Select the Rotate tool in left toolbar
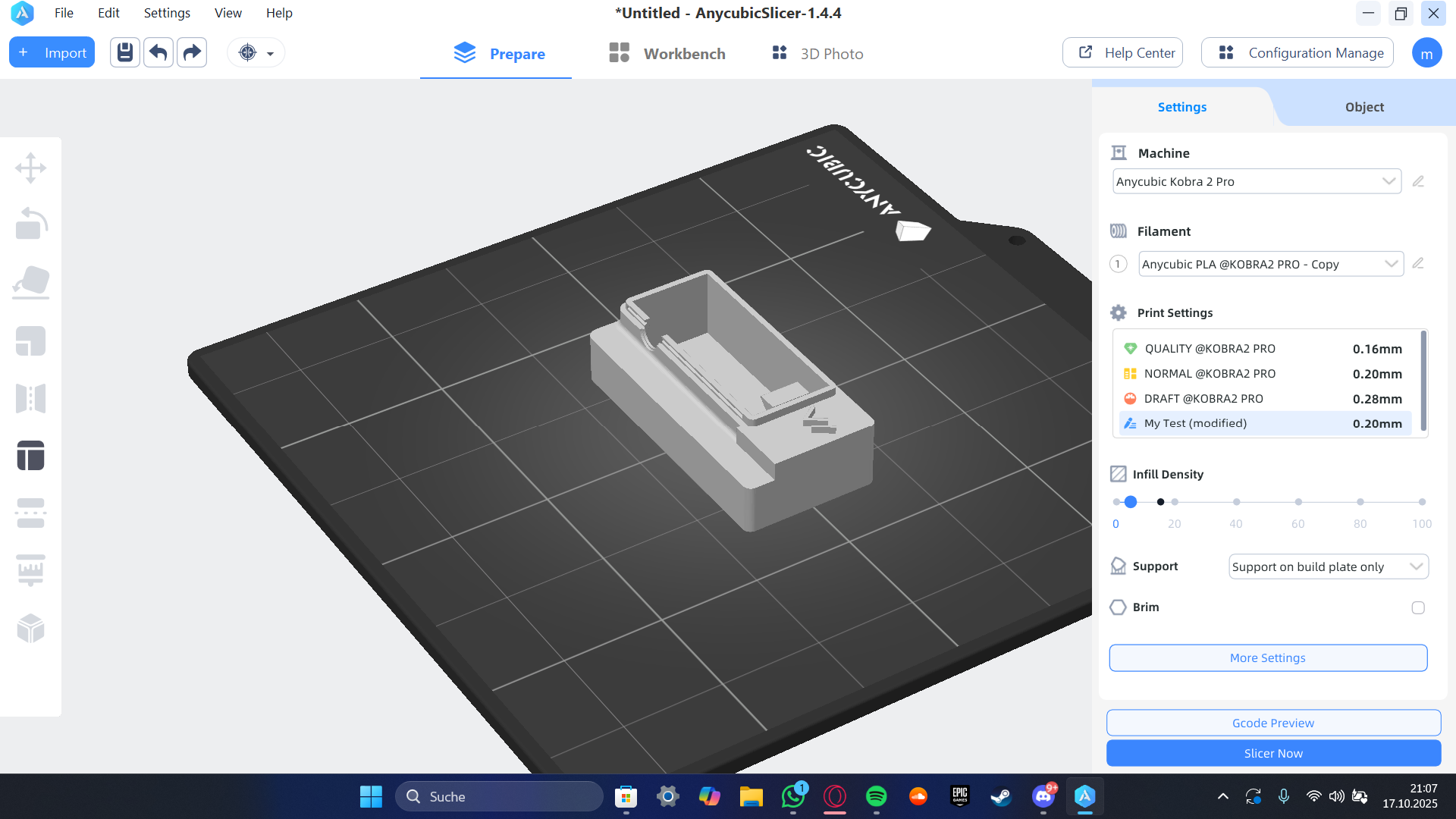This screenshot has height=819, width=1456. coord(31,224)
